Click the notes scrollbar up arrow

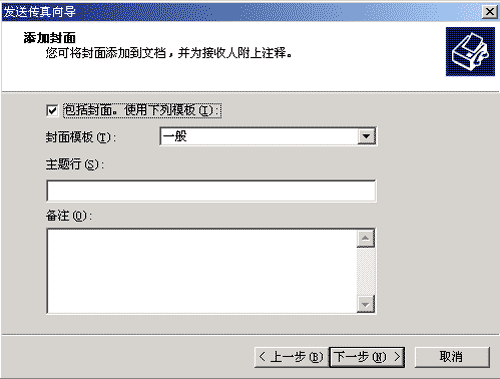(366, 238)
